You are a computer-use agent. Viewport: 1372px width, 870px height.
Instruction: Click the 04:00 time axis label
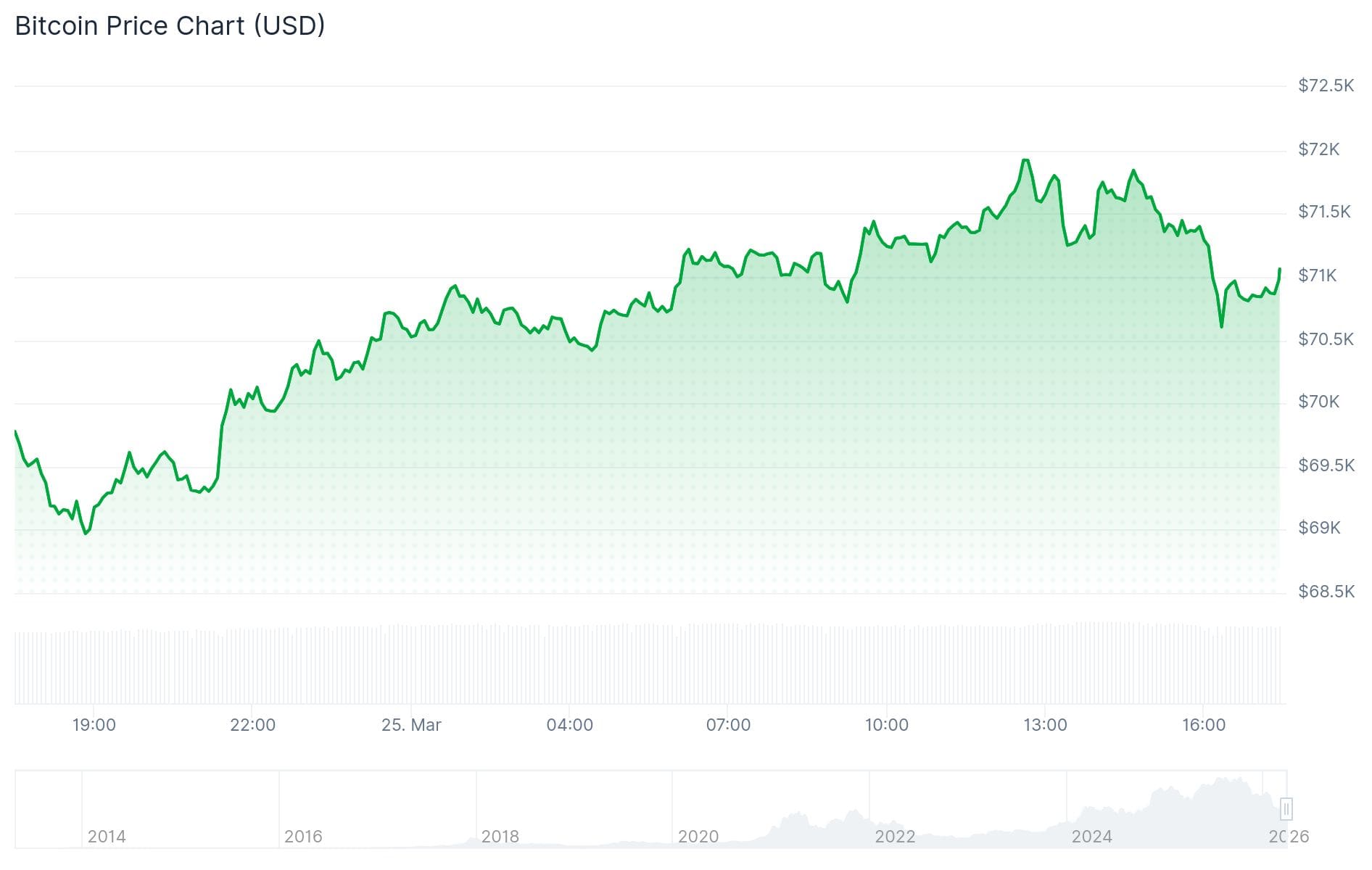pos(569,725)
